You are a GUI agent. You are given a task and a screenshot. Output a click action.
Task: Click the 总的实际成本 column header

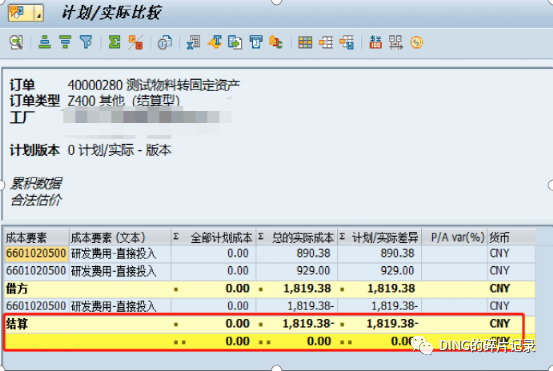pos(297,237)
